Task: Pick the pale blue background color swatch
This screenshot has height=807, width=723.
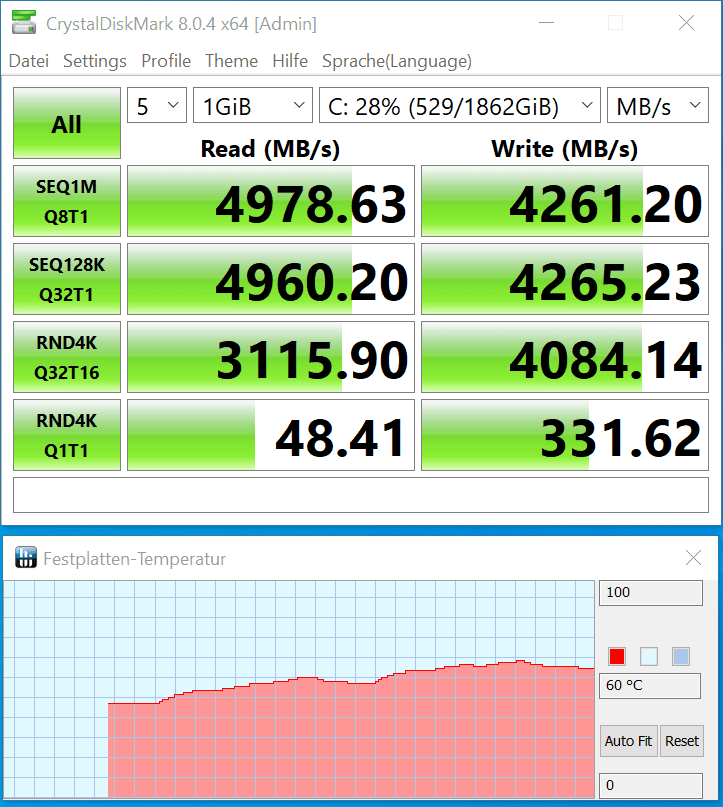Action: pyautogui.click(x=648, y=656)
